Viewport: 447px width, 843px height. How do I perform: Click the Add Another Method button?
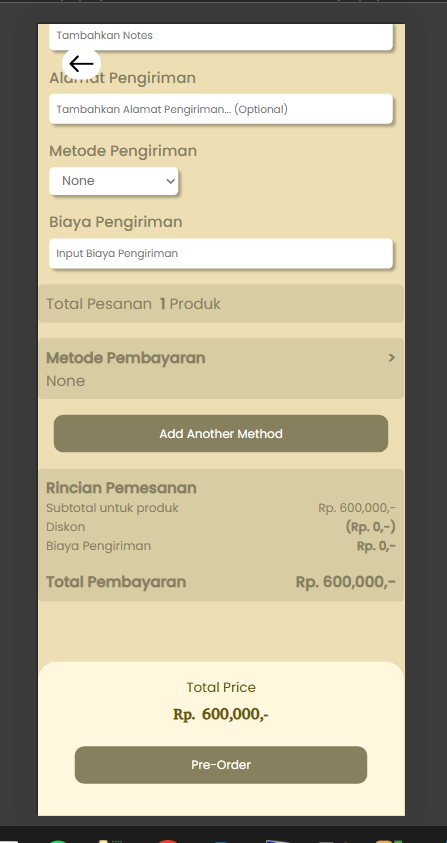click(221, 433)
